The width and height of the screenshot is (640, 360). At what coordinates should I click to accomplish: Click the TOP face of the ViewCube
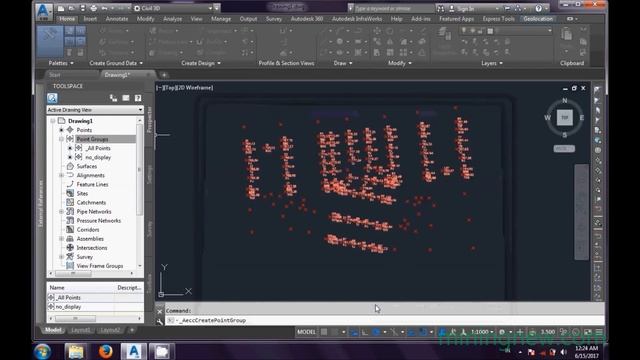565,118
